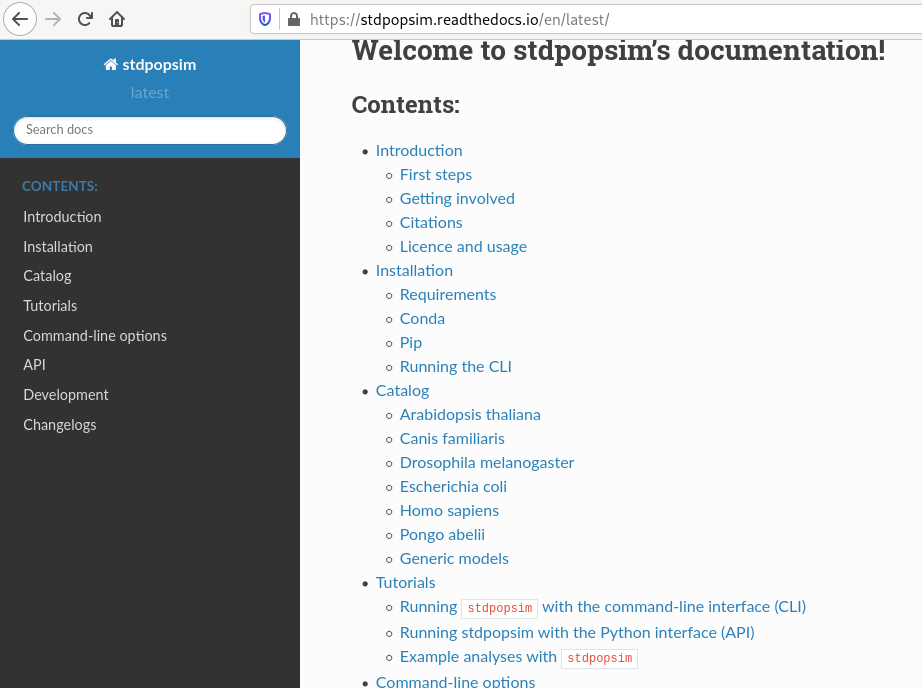Open the Conda installation link
The image size is (922, 688).
coord(422,319)
